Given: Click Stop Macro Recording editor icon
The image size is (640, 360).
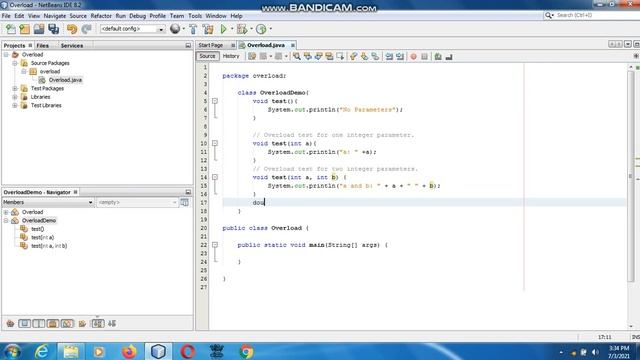Looking at the screenshot, I should 424,56.
